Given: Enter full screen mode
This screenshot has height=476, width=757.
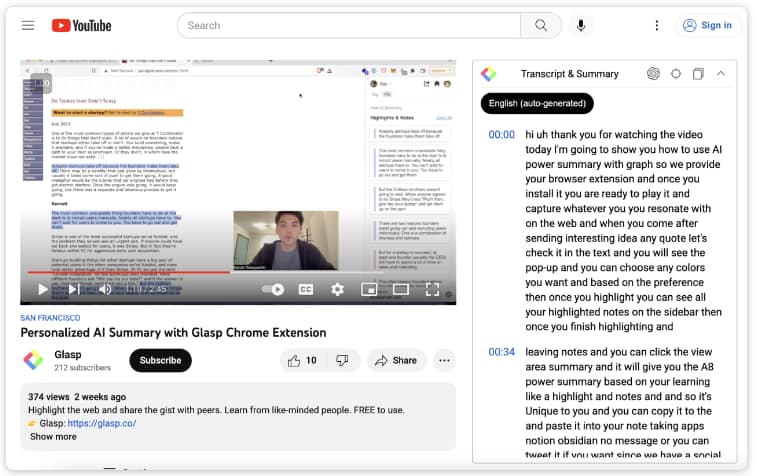Looking at the screenshot, I should point(432,289).
